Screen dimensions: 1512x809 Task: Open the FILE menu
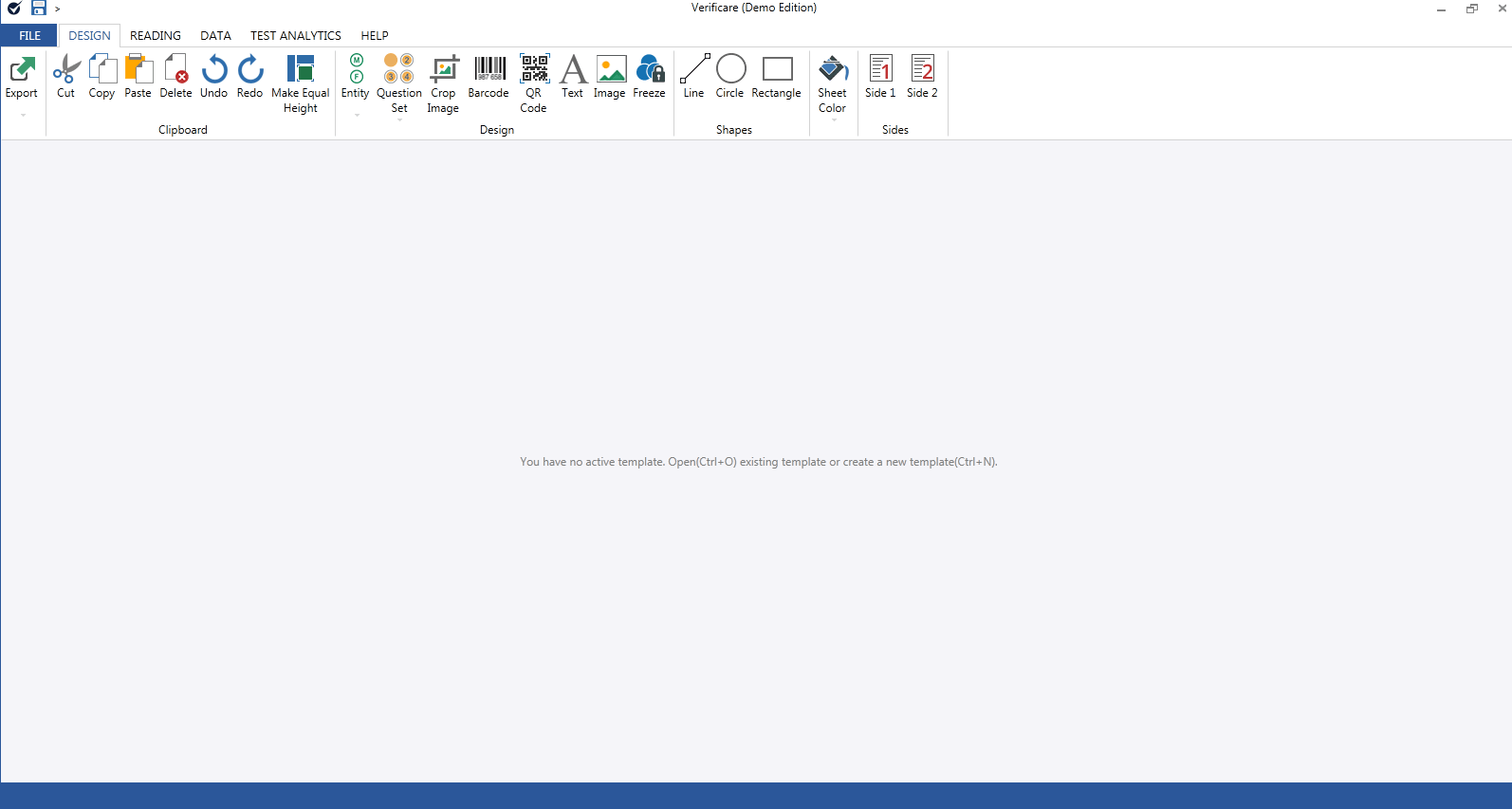coord(29,36)
